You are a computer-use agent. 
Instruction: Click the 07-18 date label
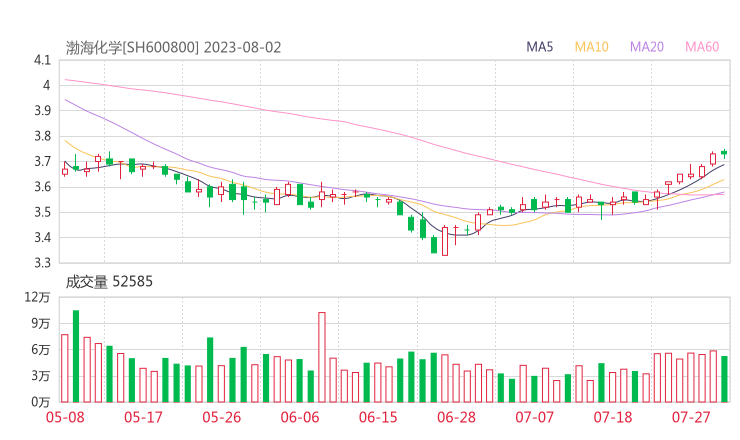point(613,417)
